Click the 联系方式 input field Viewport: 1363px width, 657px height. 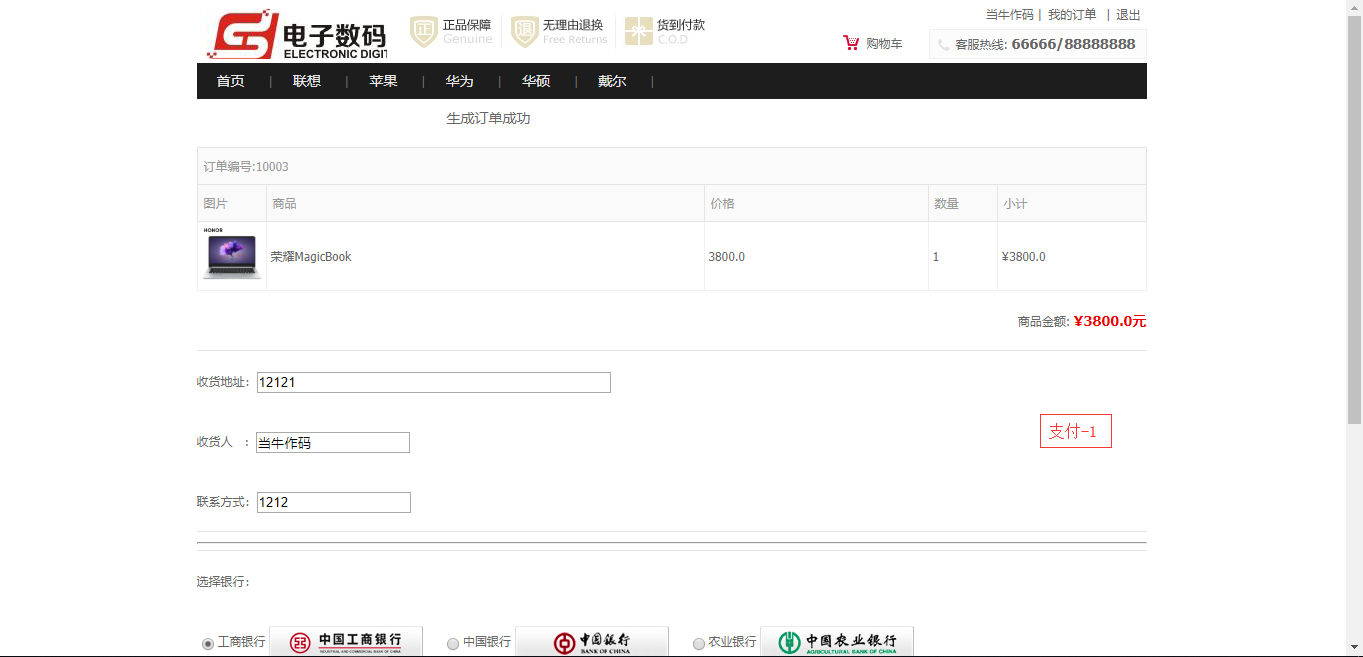(x=333, y=502)
